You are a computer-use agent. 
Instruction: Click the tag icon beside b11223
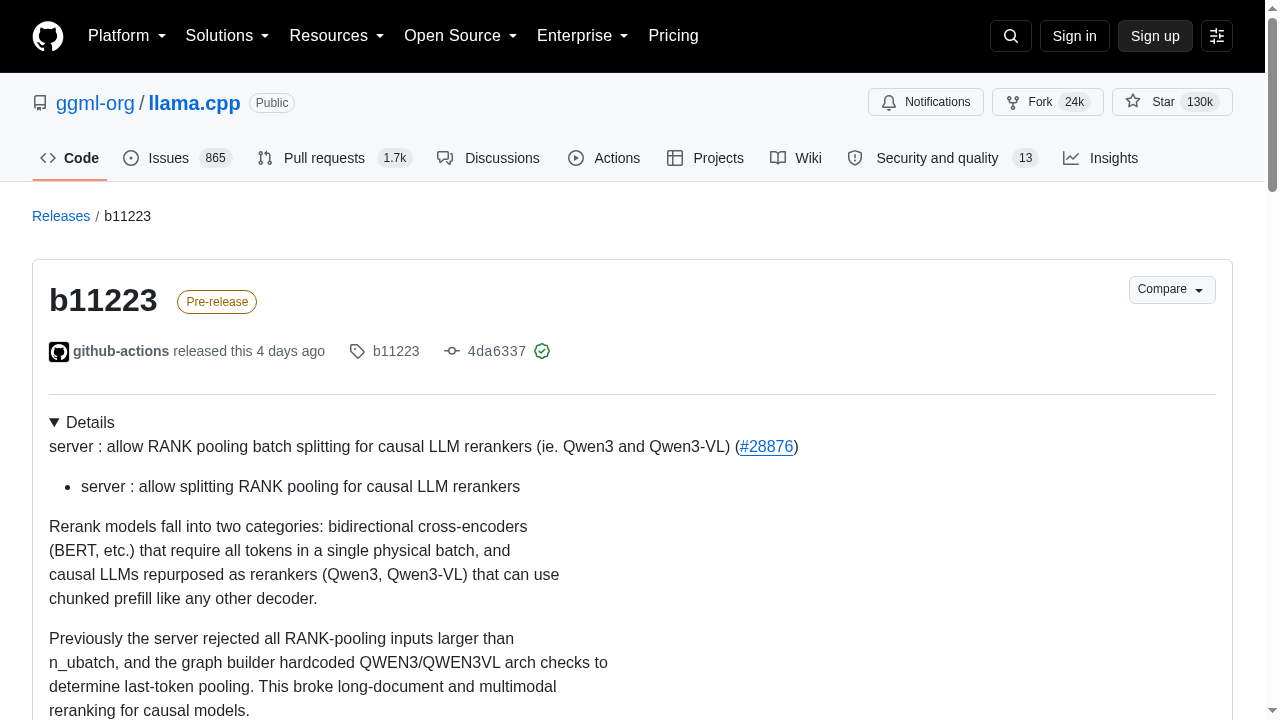pyautogui.click(x=357, y=351)
